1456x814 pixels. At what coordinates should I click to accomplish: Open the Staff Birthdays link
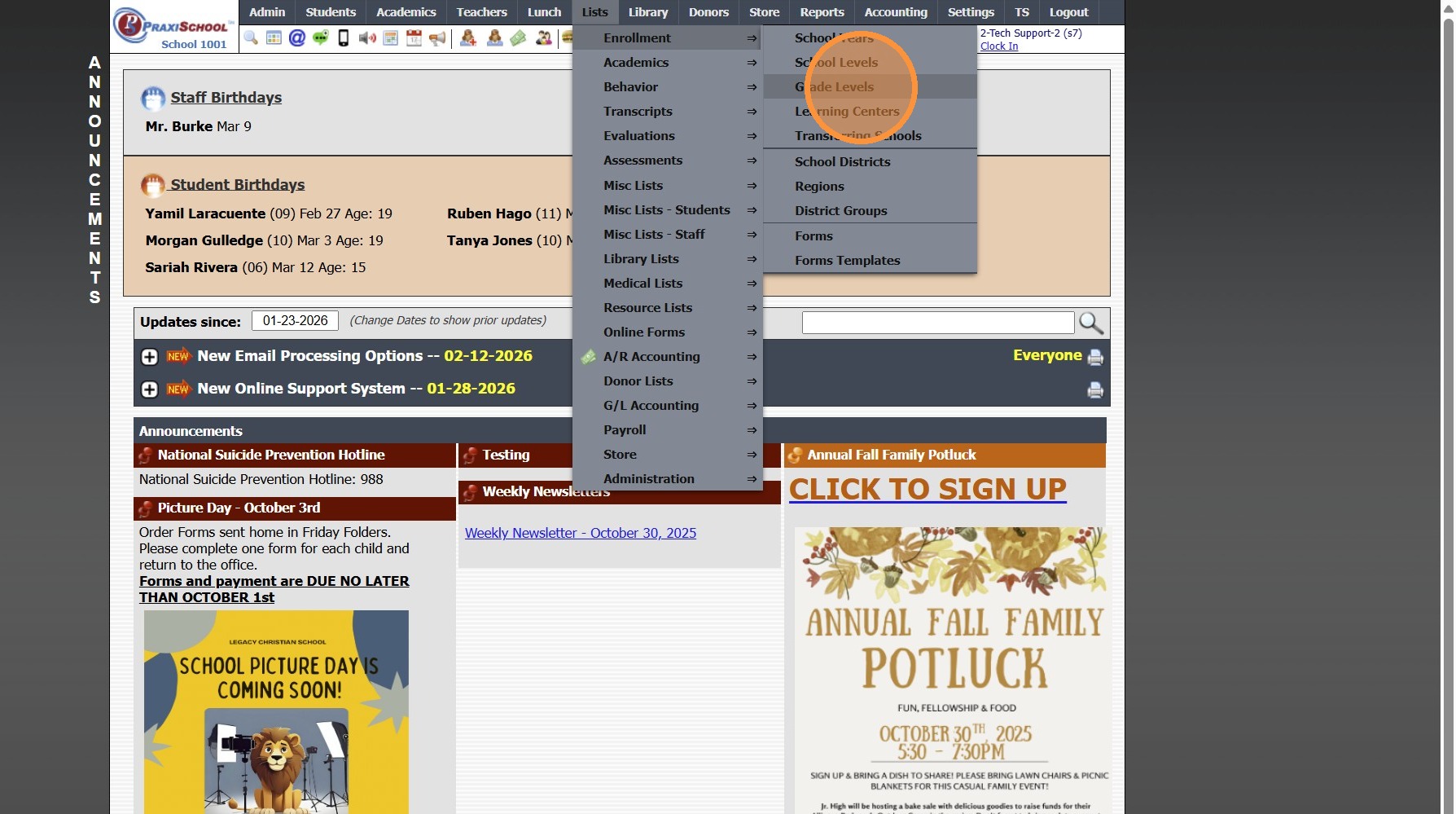pyautogui.click(x=226, y=98)
